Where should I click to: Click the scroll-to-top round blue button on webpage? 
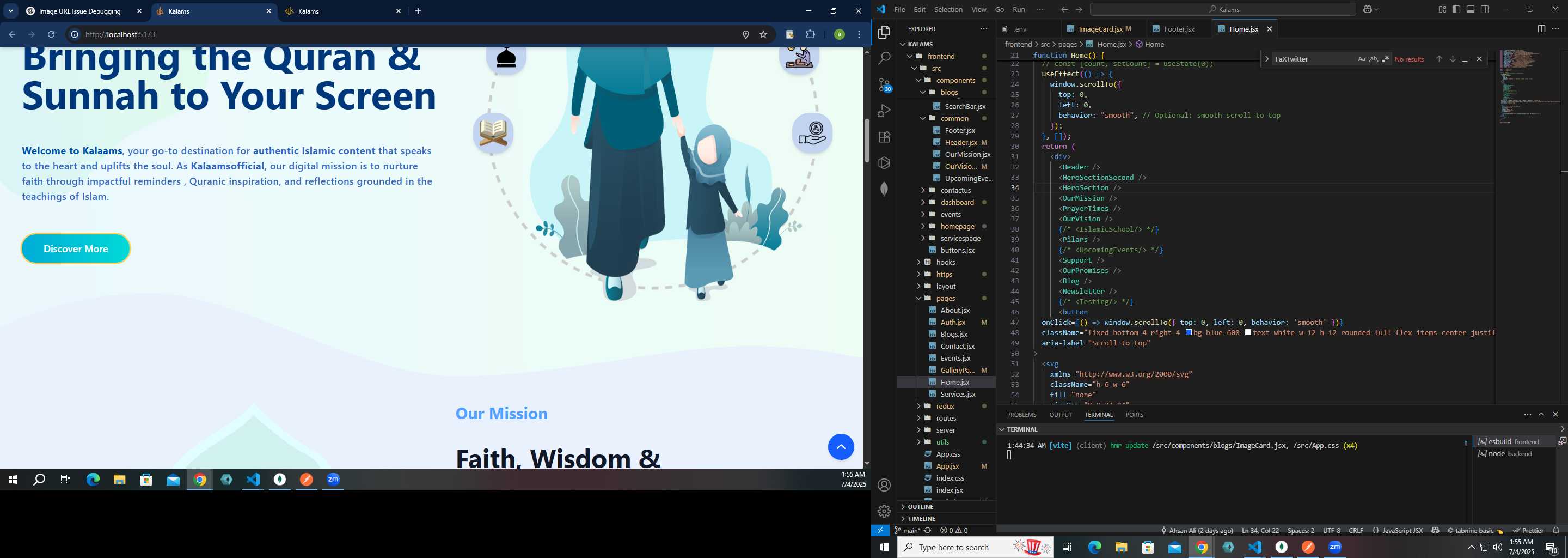(841, 447)
